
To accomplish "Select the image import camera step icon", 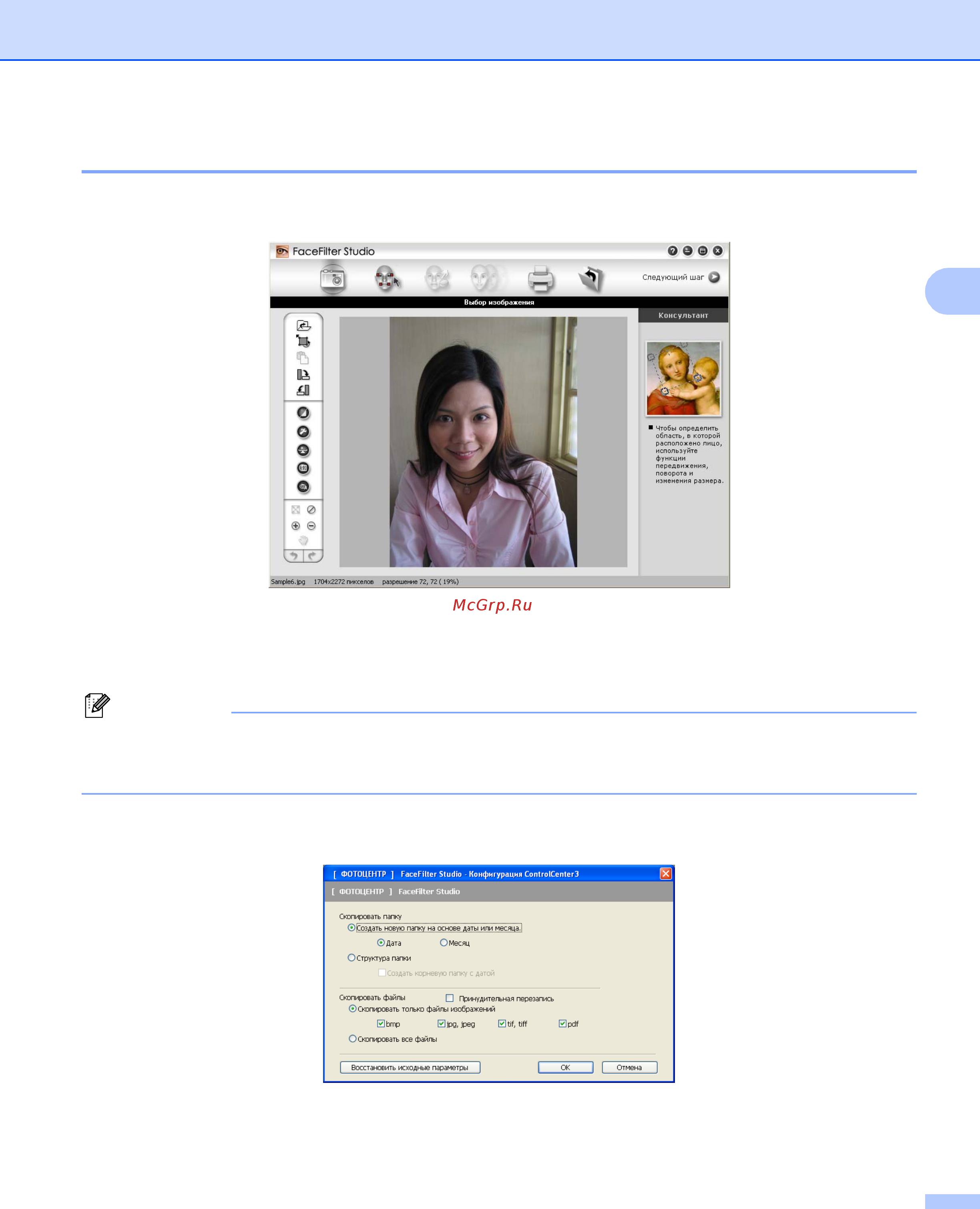I will pyautogui.click(x=333, y=277).
